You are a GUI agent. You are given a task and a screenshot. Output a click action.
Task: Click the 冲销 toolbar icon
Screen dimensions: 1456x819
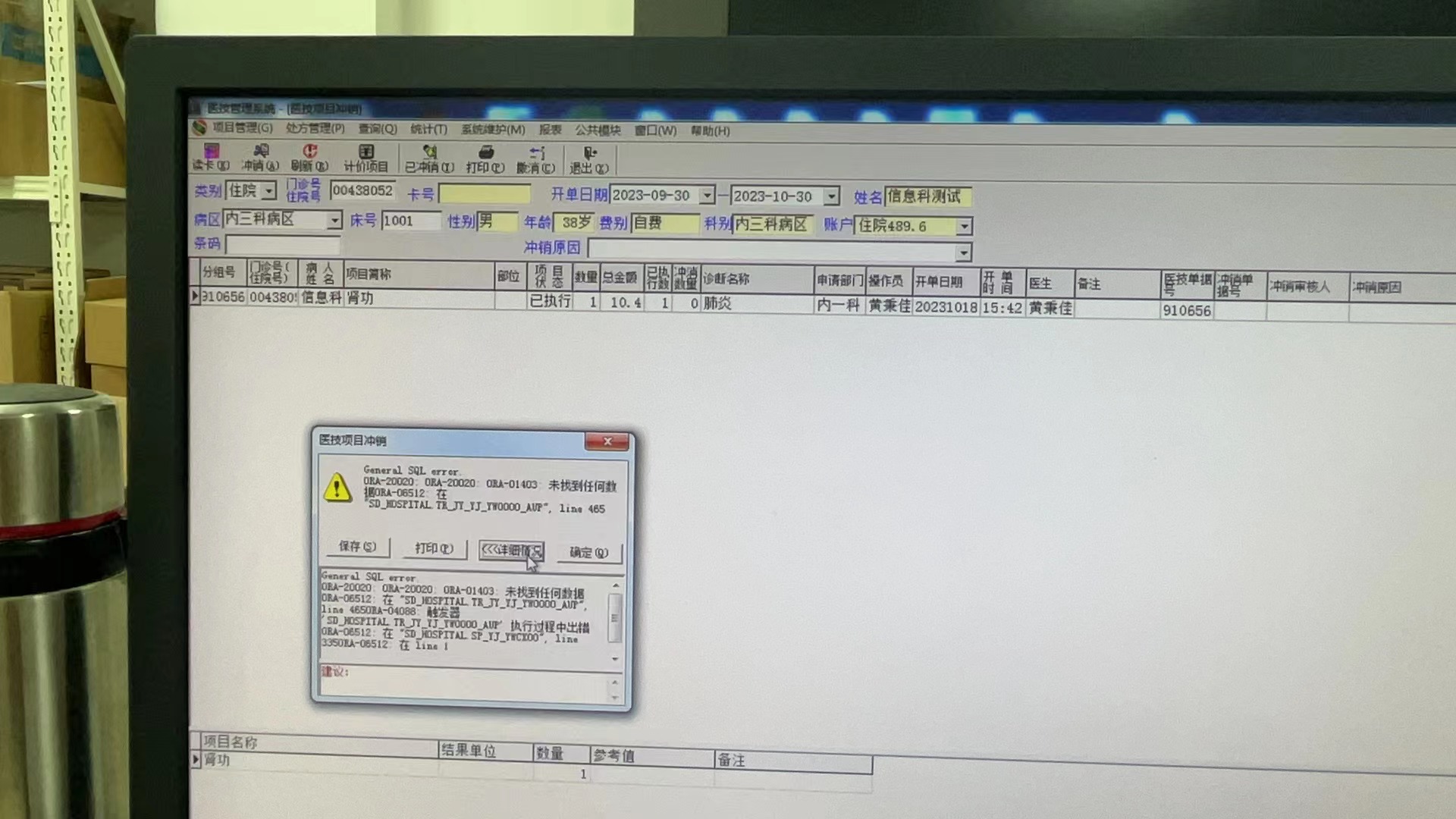(260, 157)
